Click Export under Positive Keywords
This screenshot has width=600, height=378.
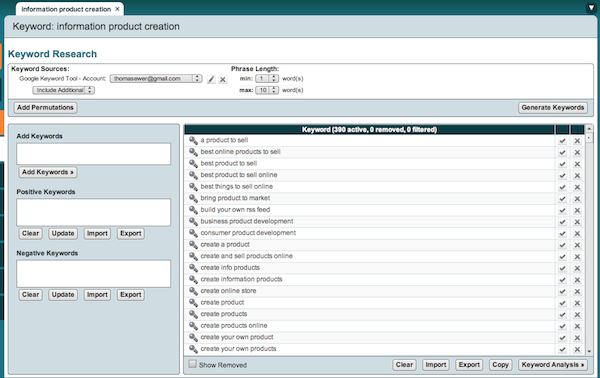pyautogui.click(x=130, y=233)
